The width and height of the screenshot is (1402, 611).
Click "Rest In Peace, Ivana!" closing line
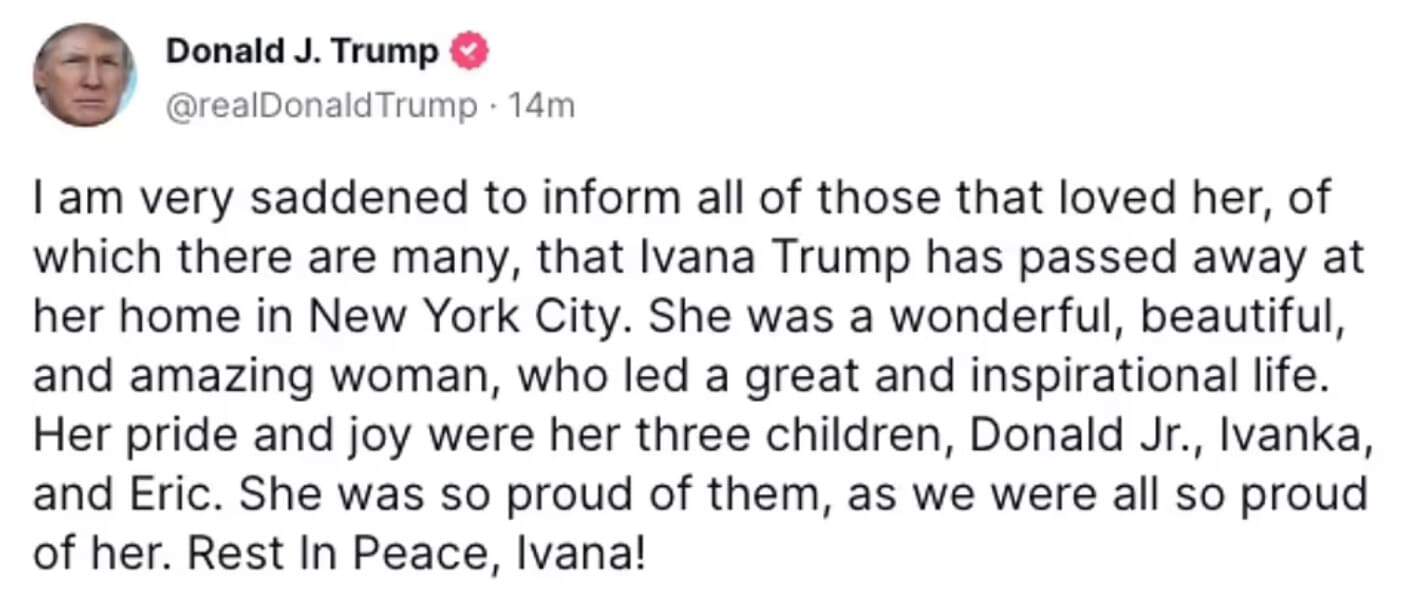point(410,553)
